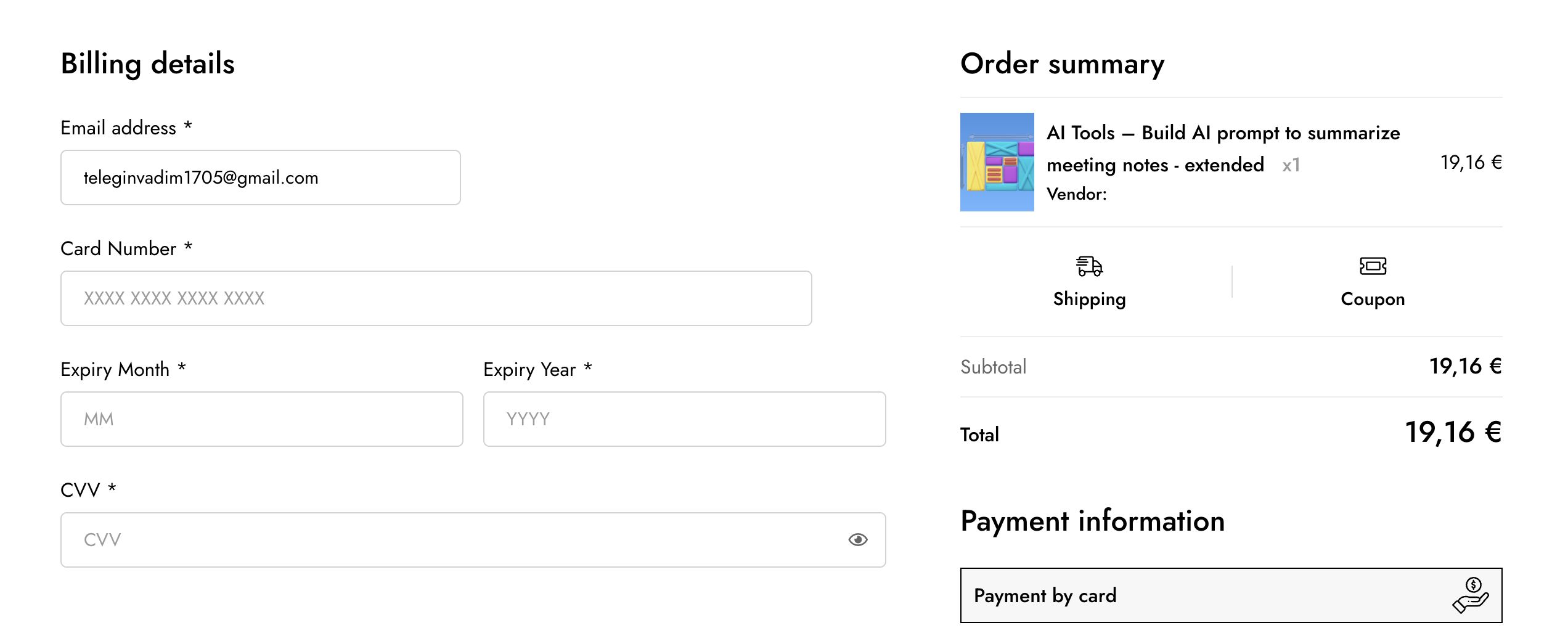The height and width of the screenshot is (641, 1568).
Task: Click the Vendor label under product
Action: [x=1076, y=194]
